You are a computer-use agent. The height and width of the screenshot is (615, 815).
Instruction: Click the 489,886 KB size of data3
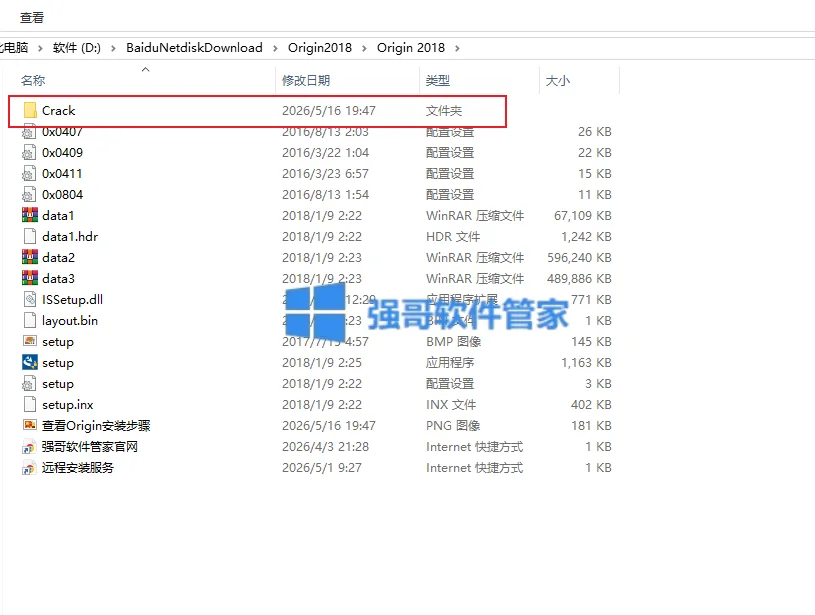(x=580, y=279)
